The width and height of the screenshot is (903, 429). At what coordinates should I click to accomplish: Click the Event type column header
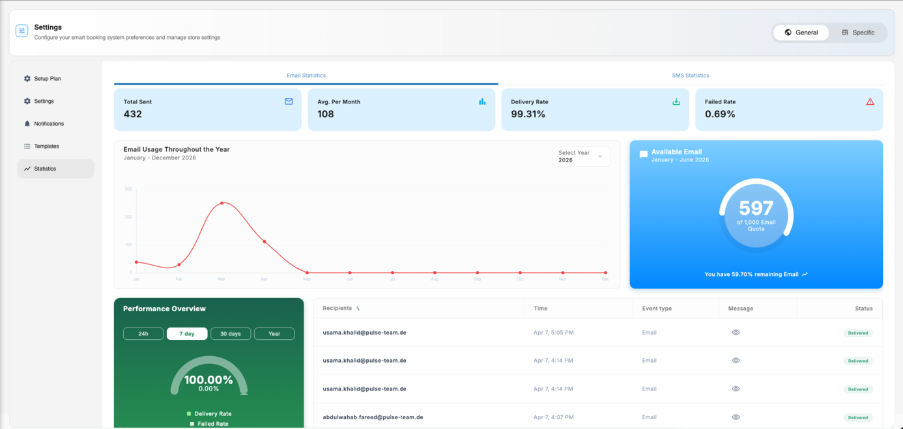pyautogui.click(x=657, y=309)
